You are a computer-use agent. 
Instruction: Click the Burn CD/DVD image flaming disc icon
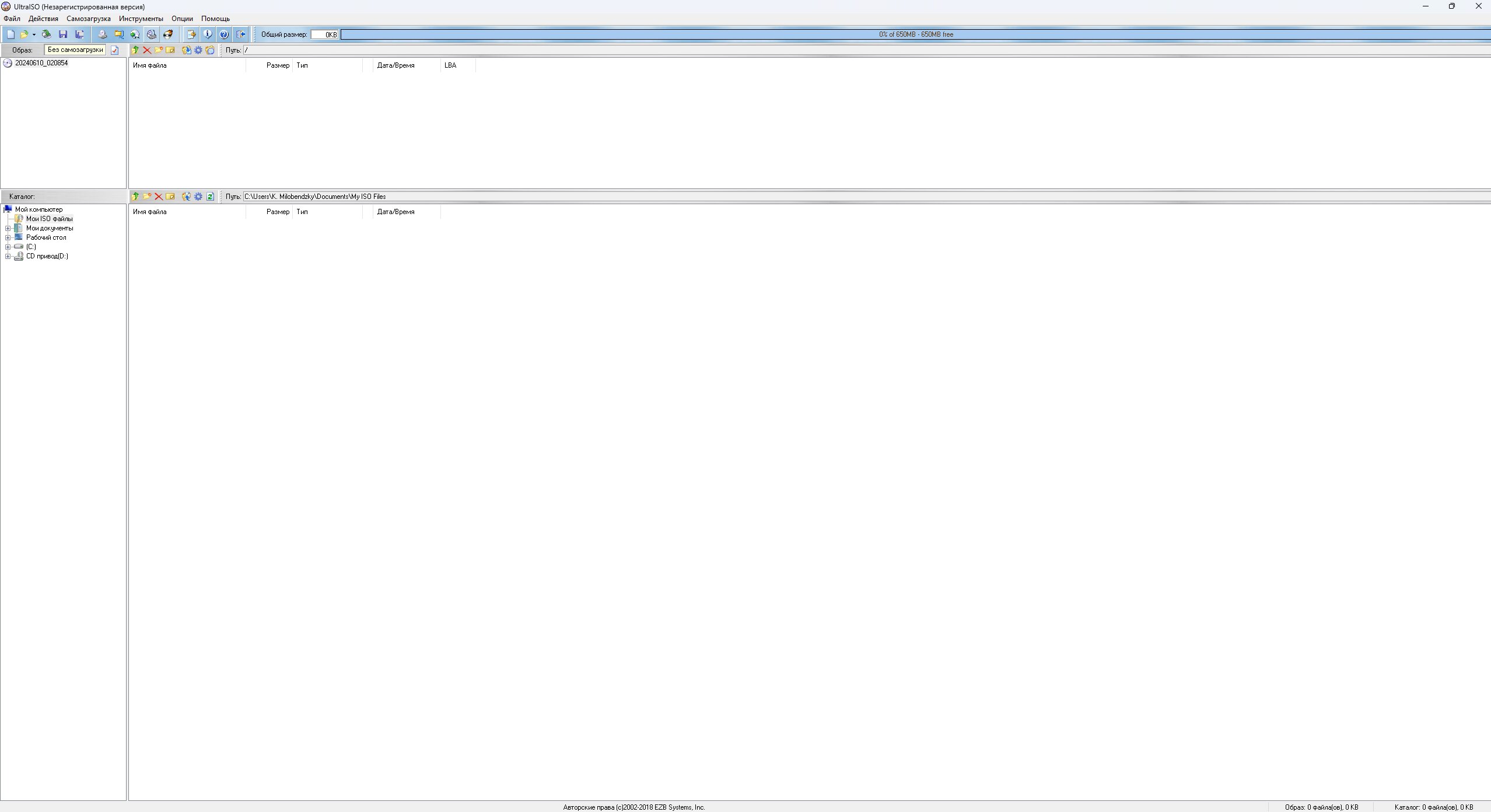point(168,34)
